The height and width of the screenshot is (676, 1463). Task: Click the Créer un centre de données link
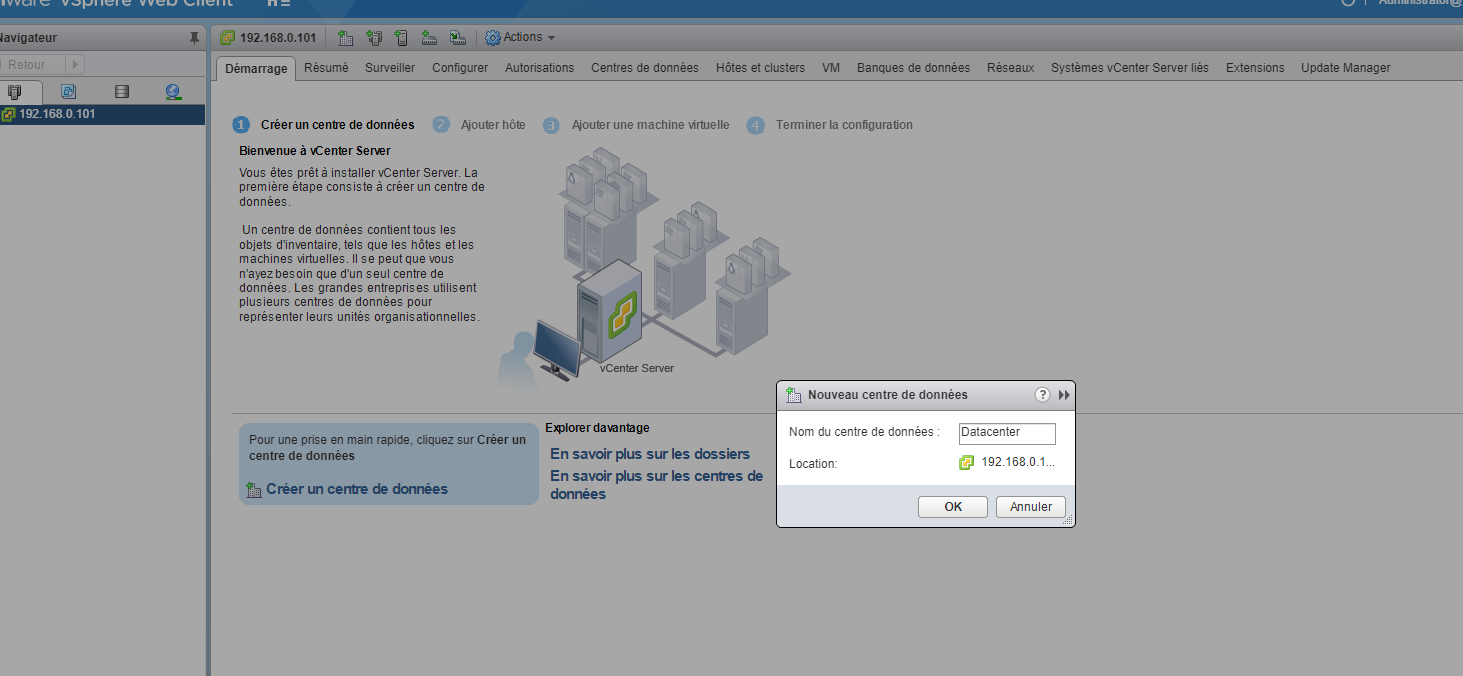coord(357,489)
